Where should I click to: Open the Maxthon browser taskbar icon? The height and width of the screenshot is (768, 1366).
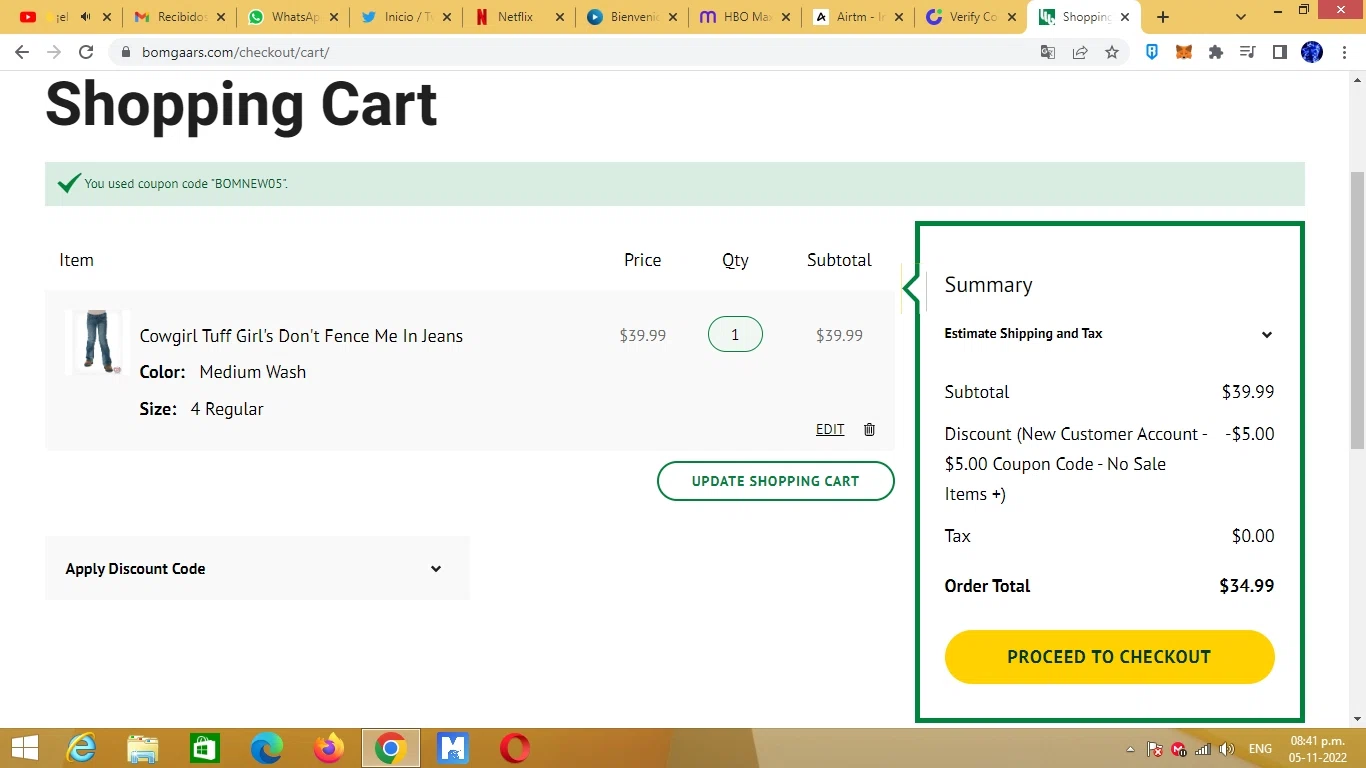(453, 748)
